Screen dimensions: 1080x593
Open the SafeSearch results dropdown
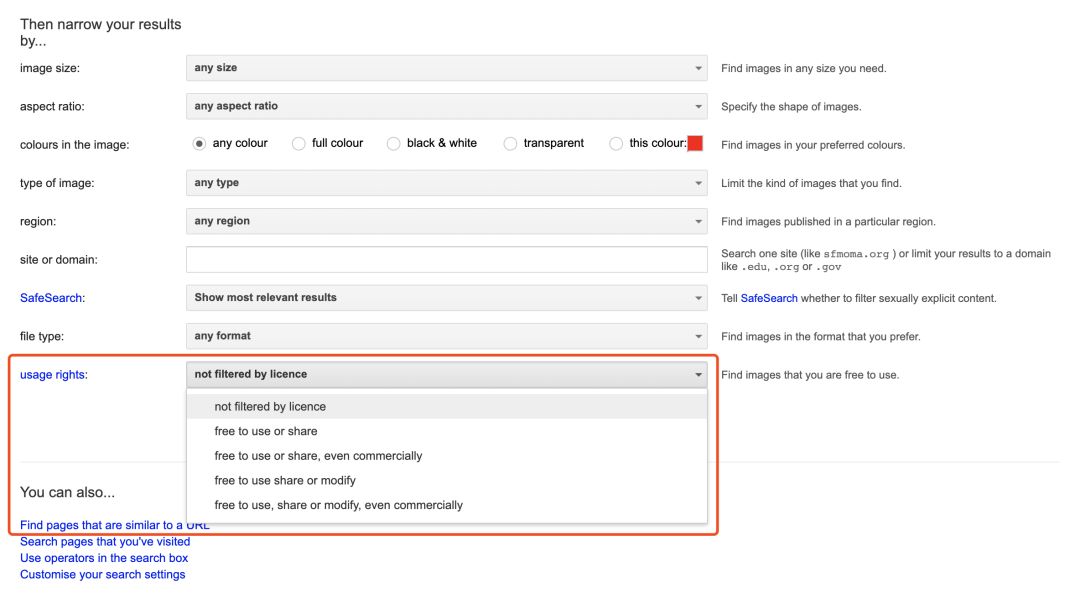click(x=446, y=298)
